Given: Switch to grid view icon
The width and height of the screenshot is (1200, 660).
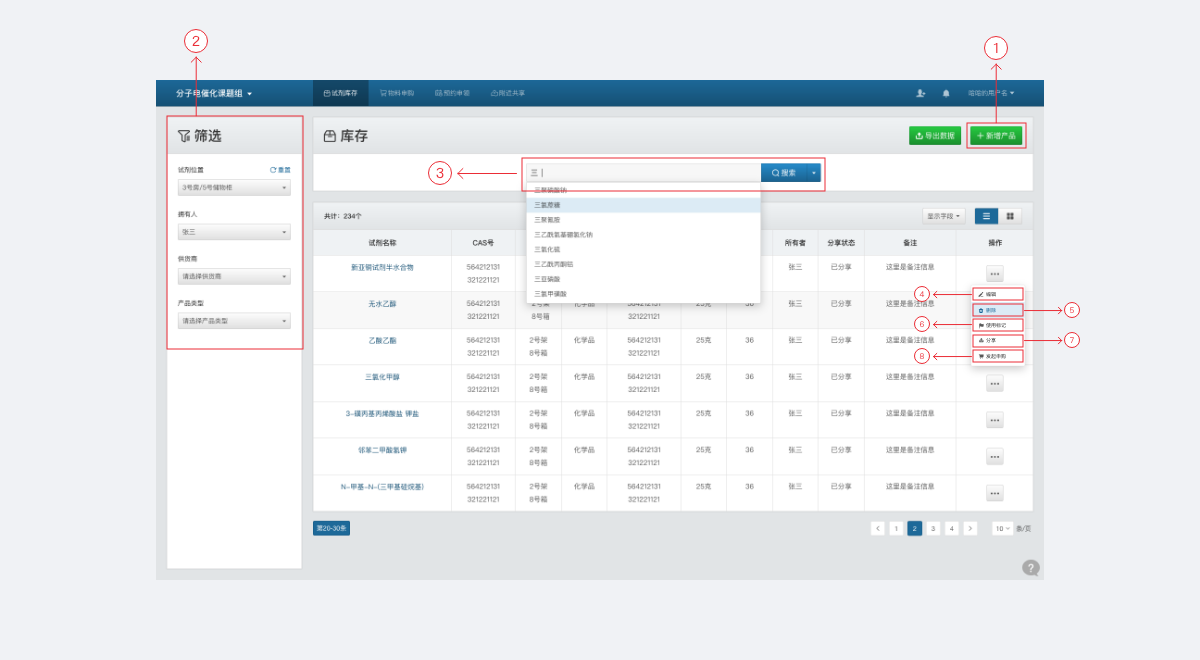Looking at the screenshot, I should pyautogui.click(x=1010, y=215).
